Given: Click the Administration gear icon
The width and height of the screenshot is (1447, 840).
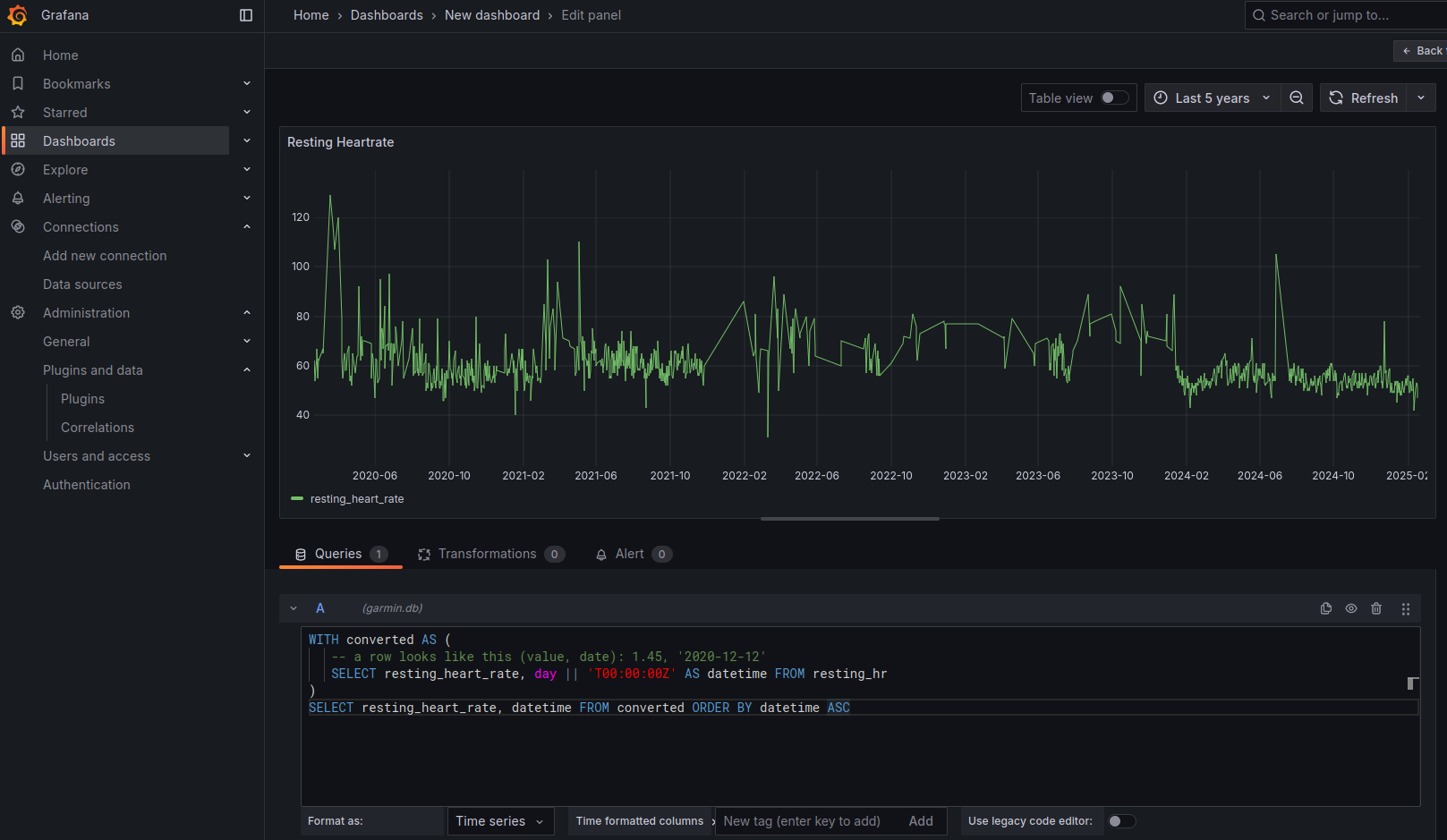Looking at the screenshot, I should click(x=18, y=313).
